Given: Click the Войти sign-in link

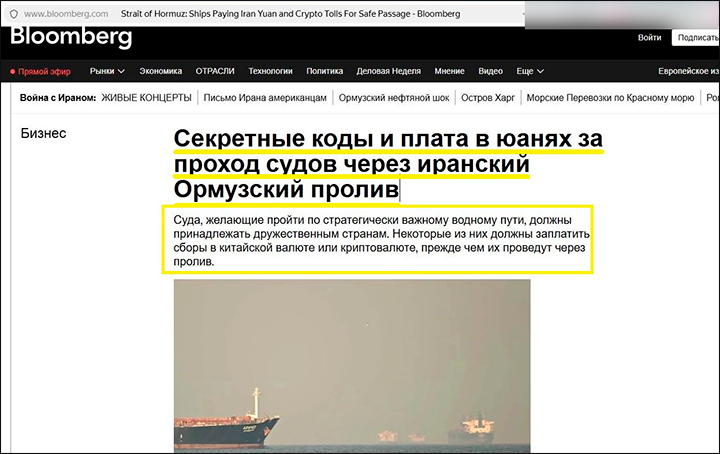Looking at the screenshot, I should click(x=649, y=38).
